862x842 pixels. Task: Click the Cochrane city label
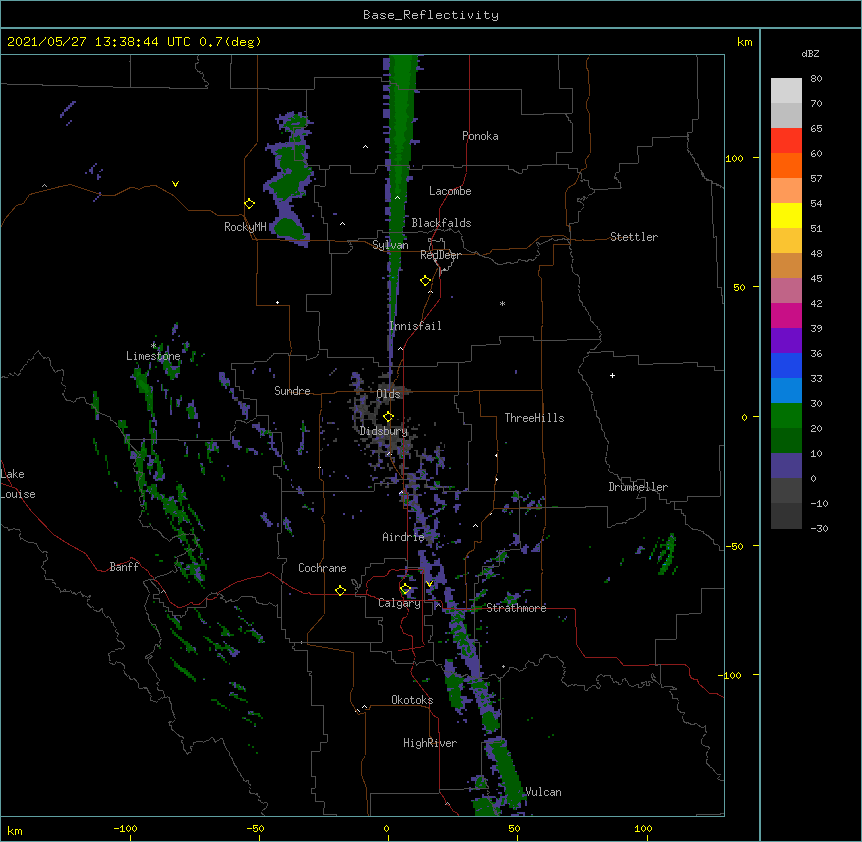click(x=322, y=568)
